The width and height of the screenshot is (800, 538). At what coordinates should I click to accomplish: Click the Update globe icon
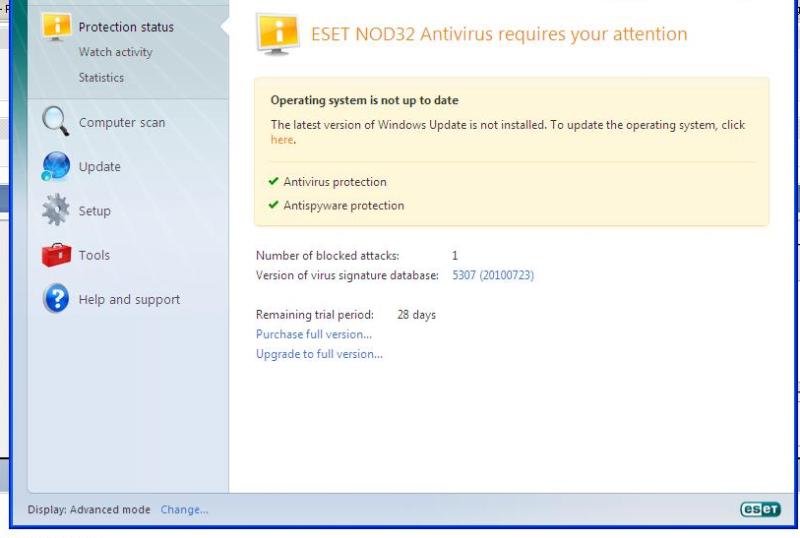[56, 166]
